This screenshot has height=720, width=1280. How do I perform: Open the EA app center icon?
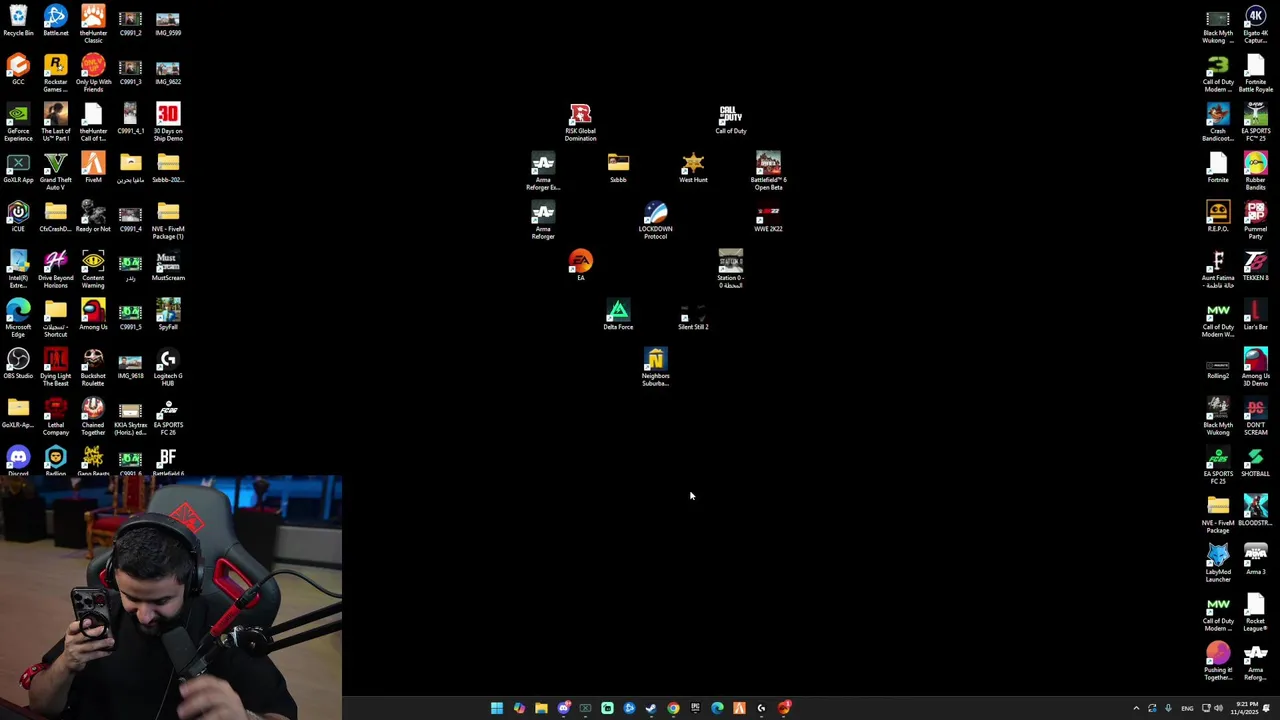click(x=580, y=265)
